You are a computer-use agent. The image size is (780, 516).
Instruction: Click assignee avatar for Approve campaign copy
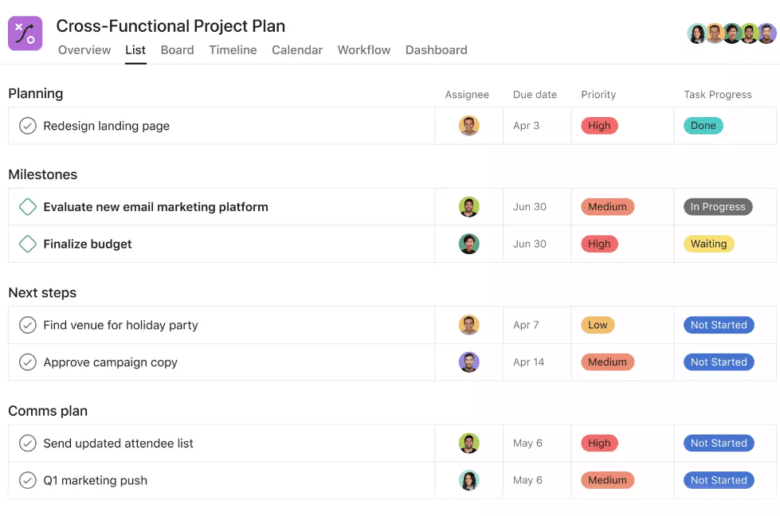coord(469,362)
